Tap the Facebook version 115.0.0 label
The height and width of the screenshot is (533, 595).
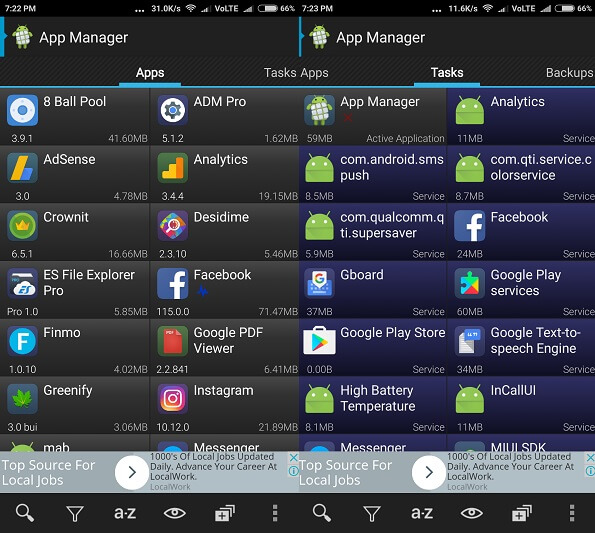[173, 312]
